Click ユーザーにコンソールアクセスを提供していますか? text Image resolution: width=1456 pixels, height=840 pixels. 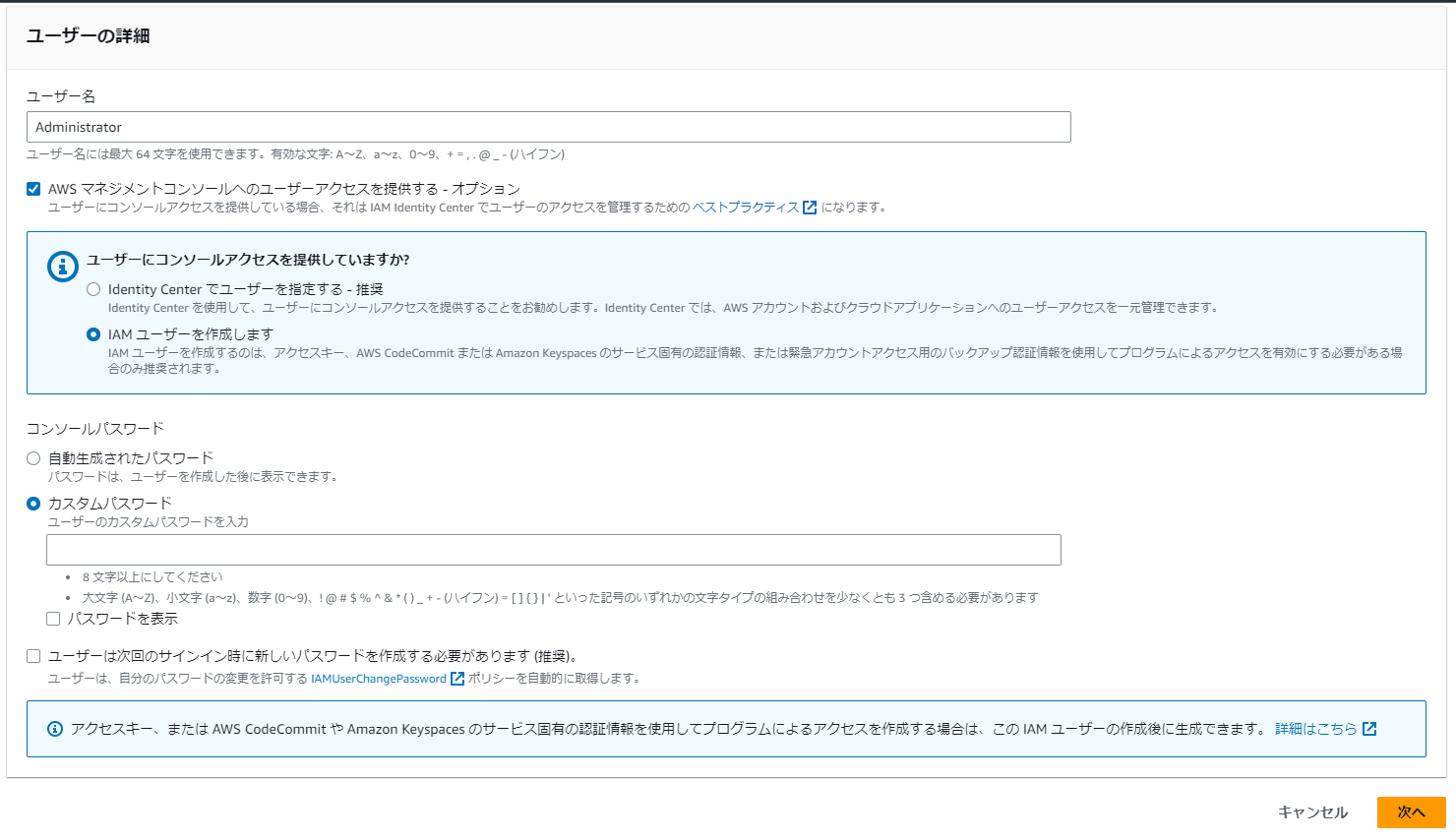point(248,260)
